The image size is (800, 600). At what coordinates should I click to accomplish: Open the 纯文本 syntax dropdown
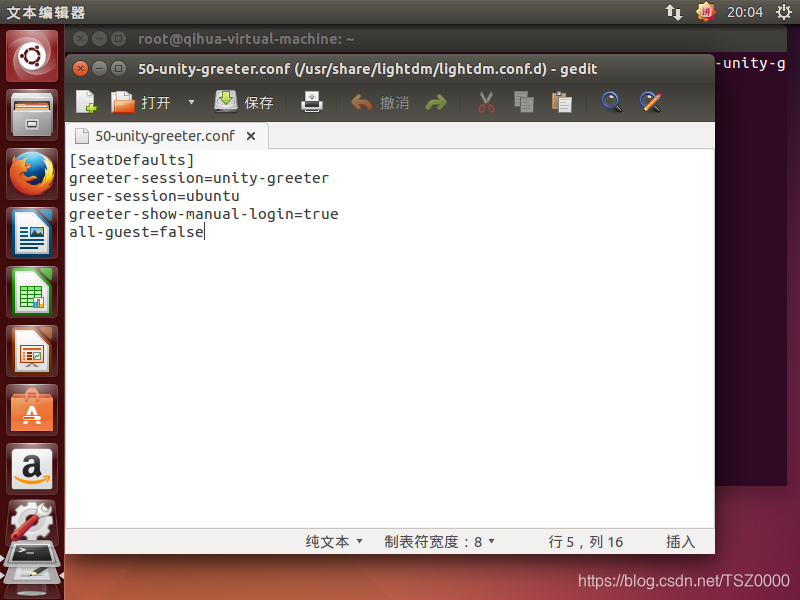click(334, 542)
